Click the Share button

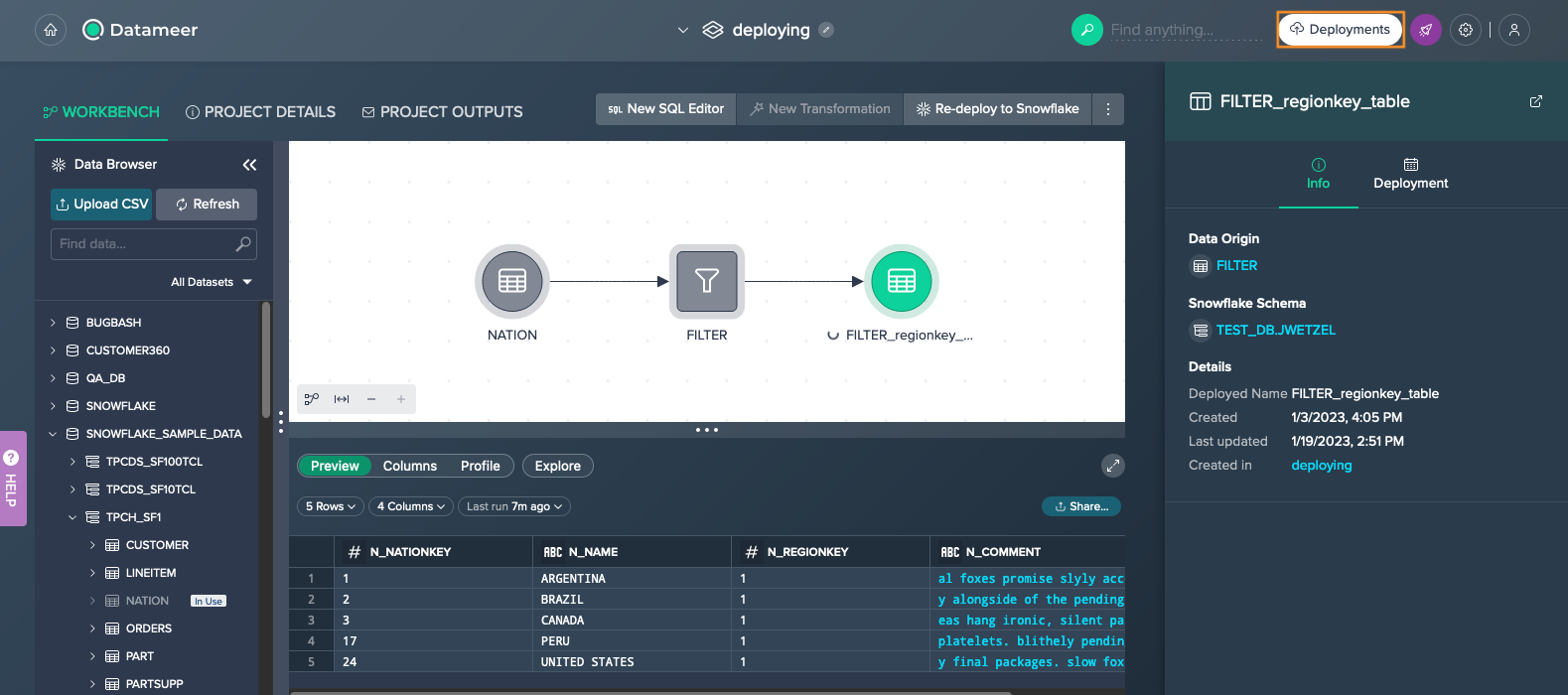pyautogui.click(x=1081, y=506)
